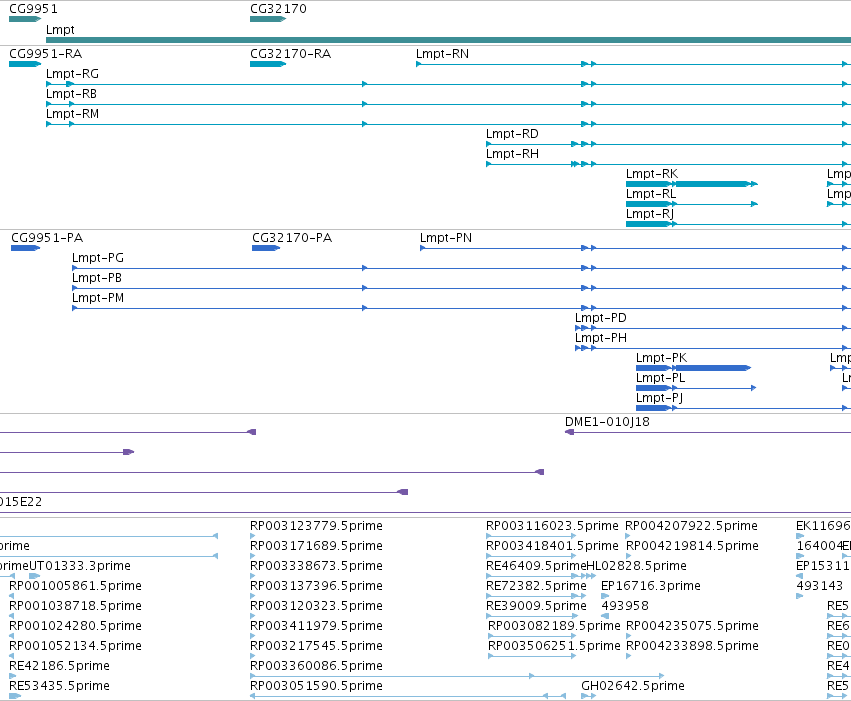Click the EP16716.3prime EST label
The width and height of the screenshot is (851, 701).
(x=651, y=586)
